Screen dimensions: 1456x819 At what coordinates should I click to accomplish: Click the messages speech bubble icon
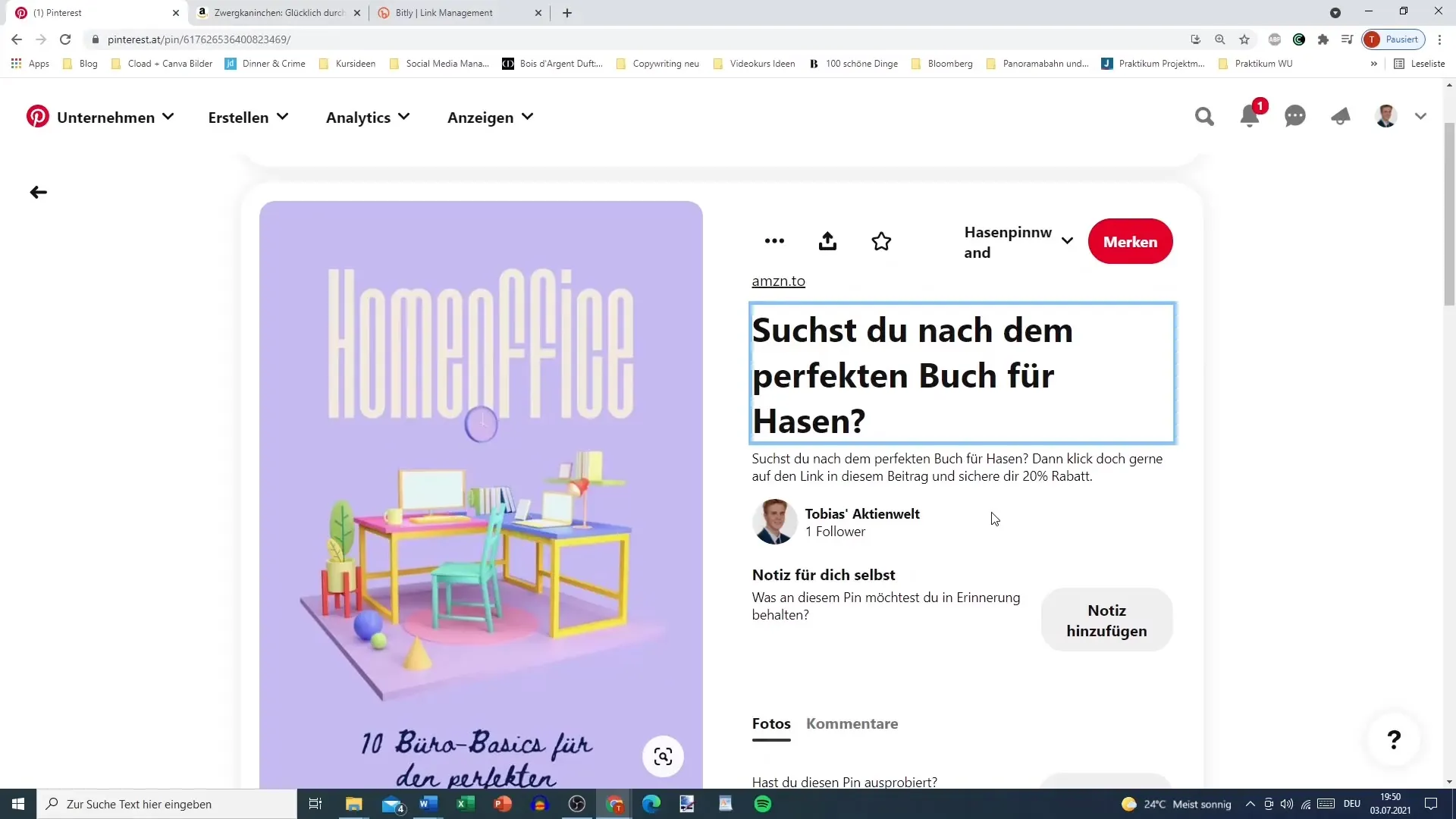1295,117
